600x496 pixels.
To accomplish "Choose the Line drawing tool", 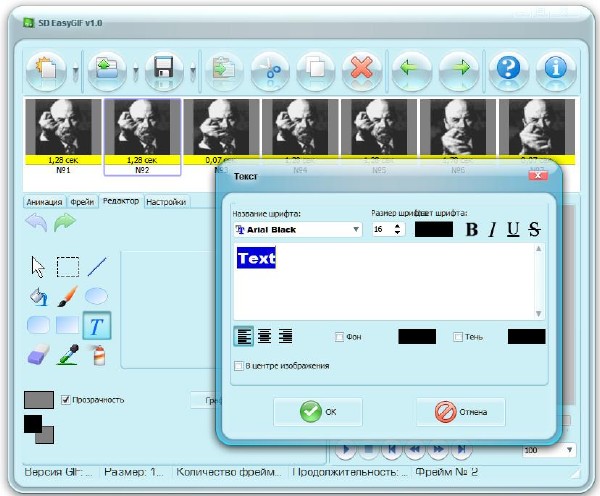I will pos(96,267).
